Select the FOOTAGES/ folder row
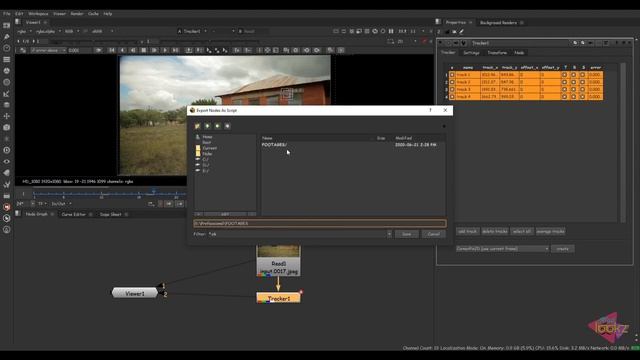Viewport: 640px width, 360px height. (353, 145)
